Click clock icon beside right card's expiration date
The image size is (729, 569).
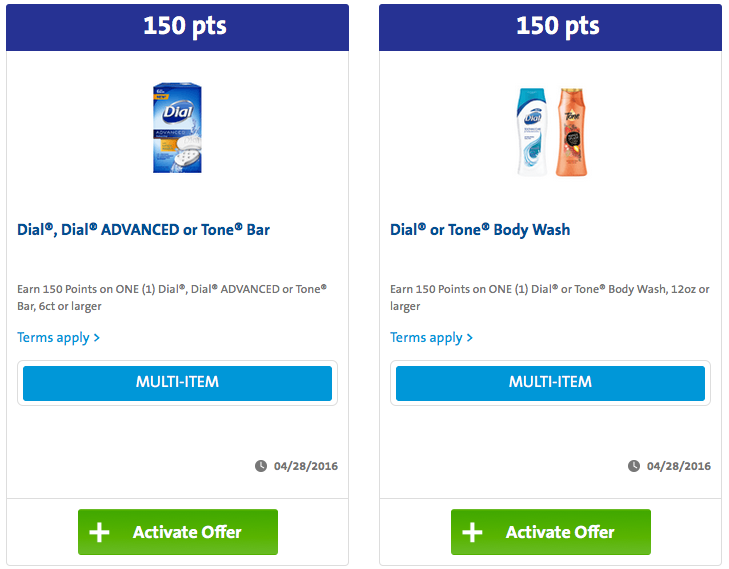(x=634, y=466)
